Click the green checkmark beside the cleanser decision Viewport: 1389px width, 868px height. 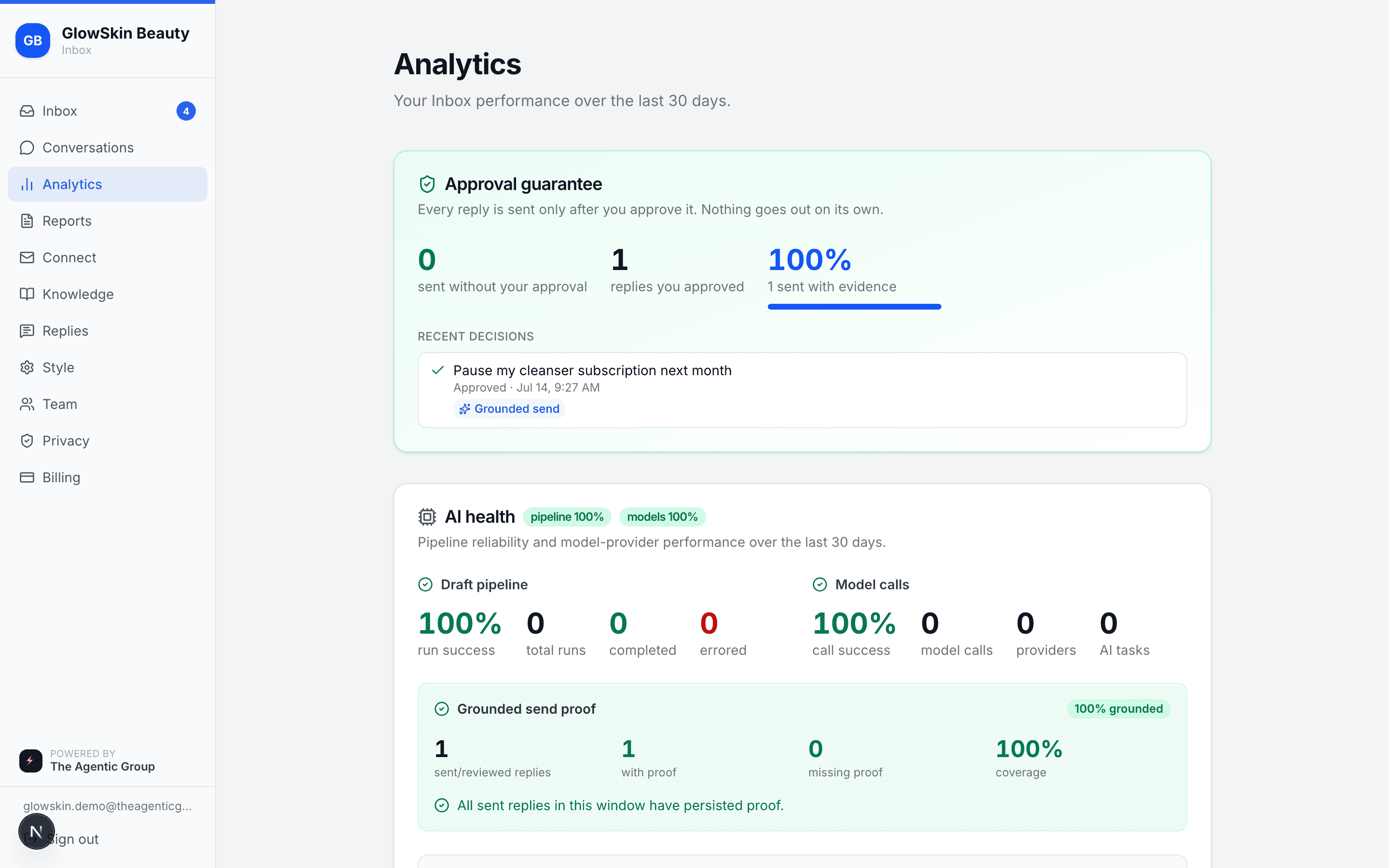pos(438,370)
